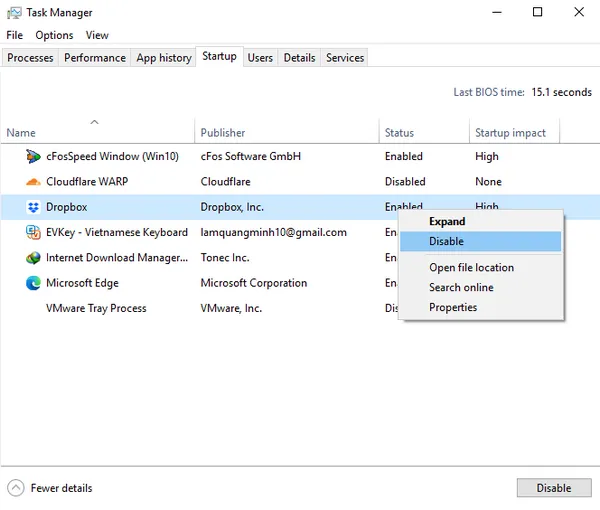This screenshot has width=600, height=510.
Task: Click the Internet Download Manager icon
Action: pyautogui.click(x=33, y=257)
